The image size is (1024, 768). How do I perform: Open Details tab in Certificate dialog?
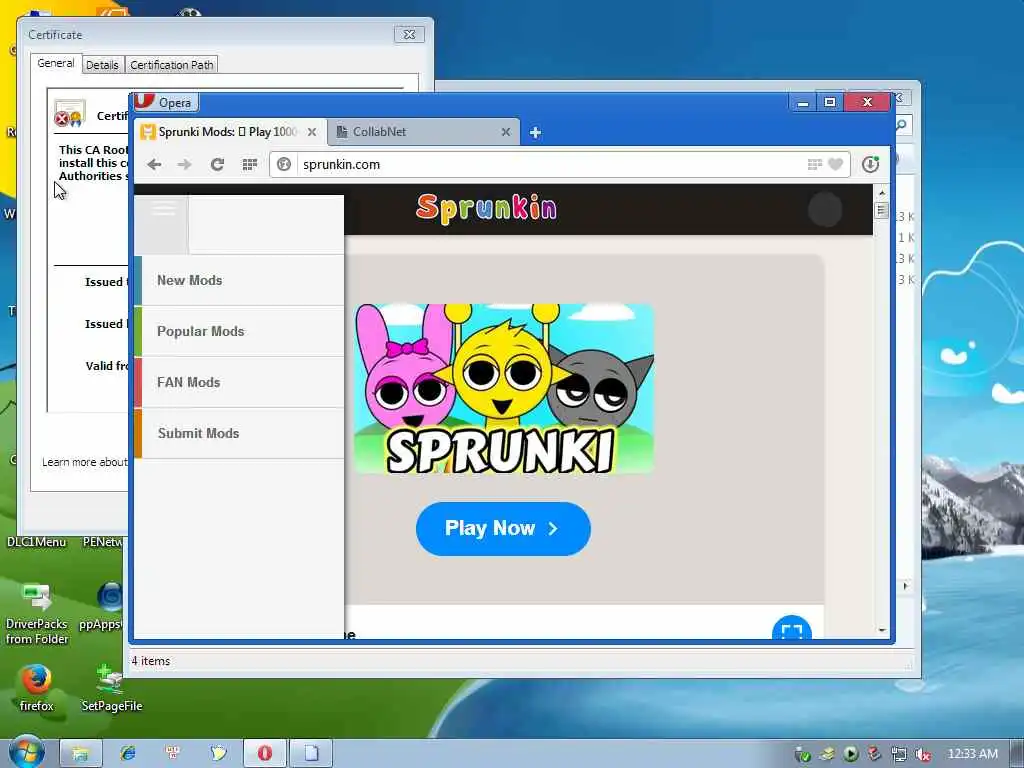tap(103, 65)
